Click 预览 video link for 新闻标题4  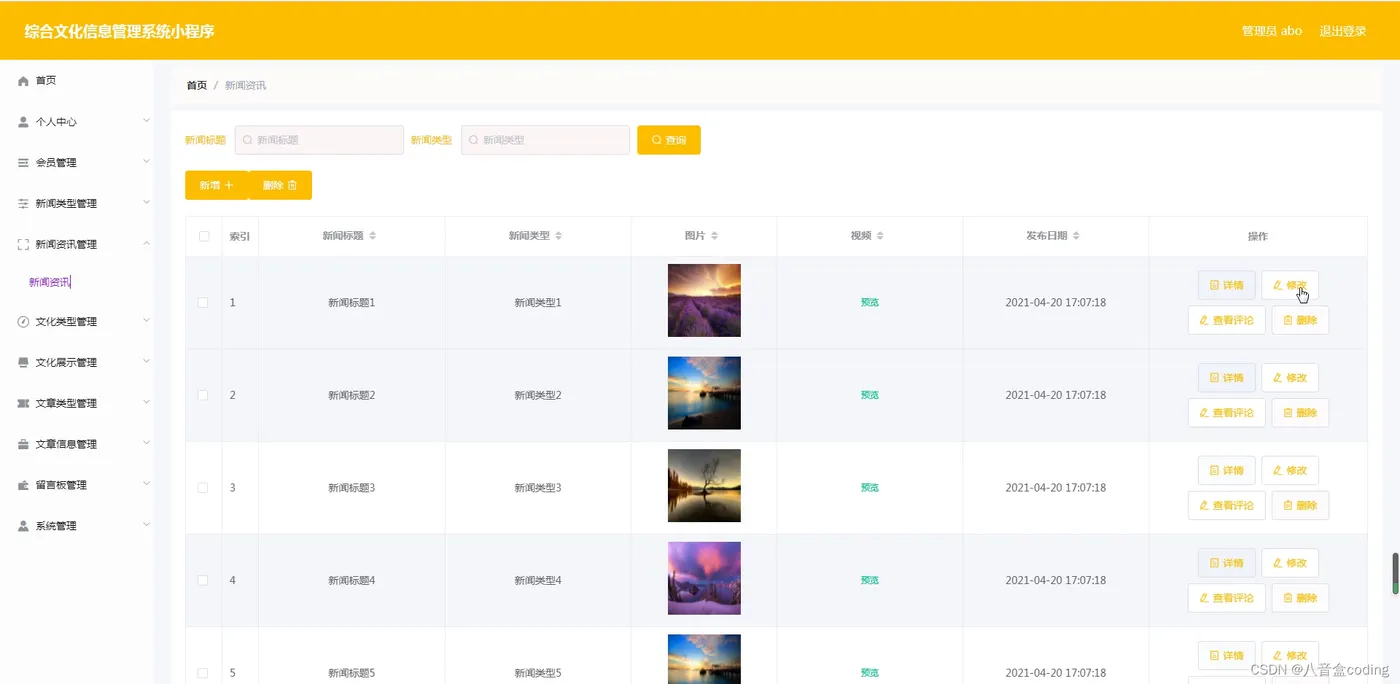click(x=870, y=580)
